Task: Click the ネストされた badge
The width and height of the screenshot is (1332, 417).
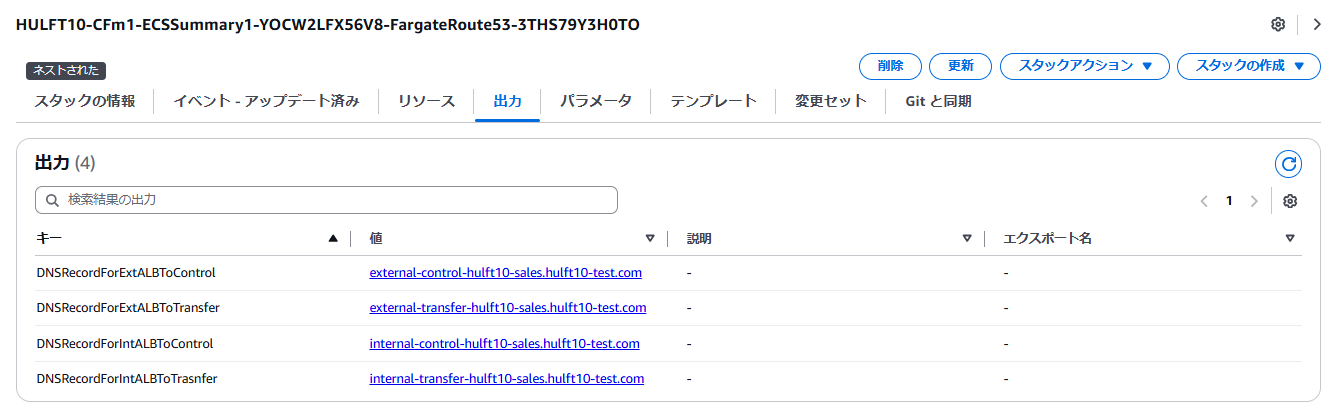Action: [66, 70]
